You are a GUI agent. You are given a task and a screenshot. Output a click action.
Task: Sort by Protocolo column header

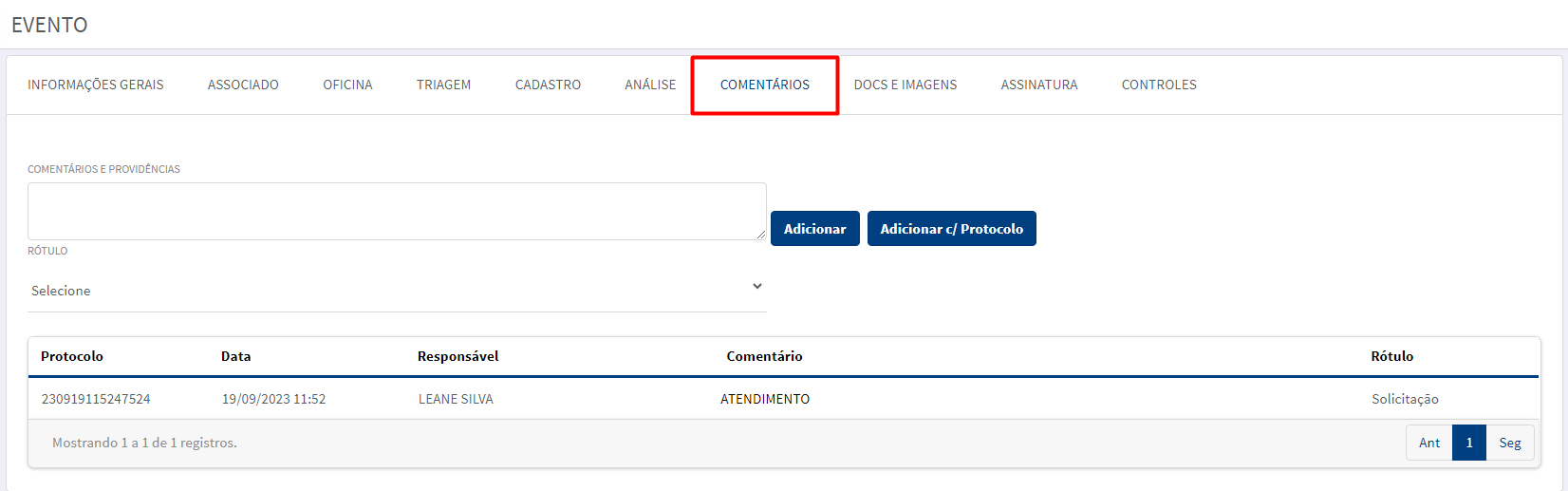coord(72,356)
